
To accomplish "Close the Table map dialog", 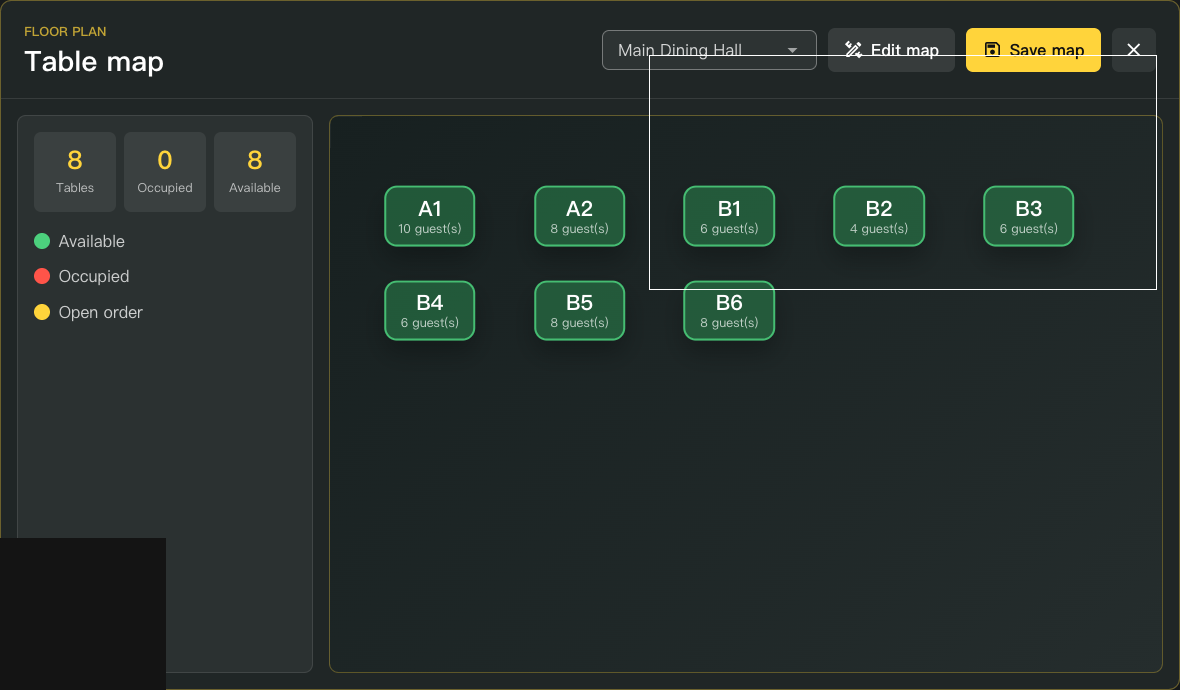I will (x=1133, y=50).
